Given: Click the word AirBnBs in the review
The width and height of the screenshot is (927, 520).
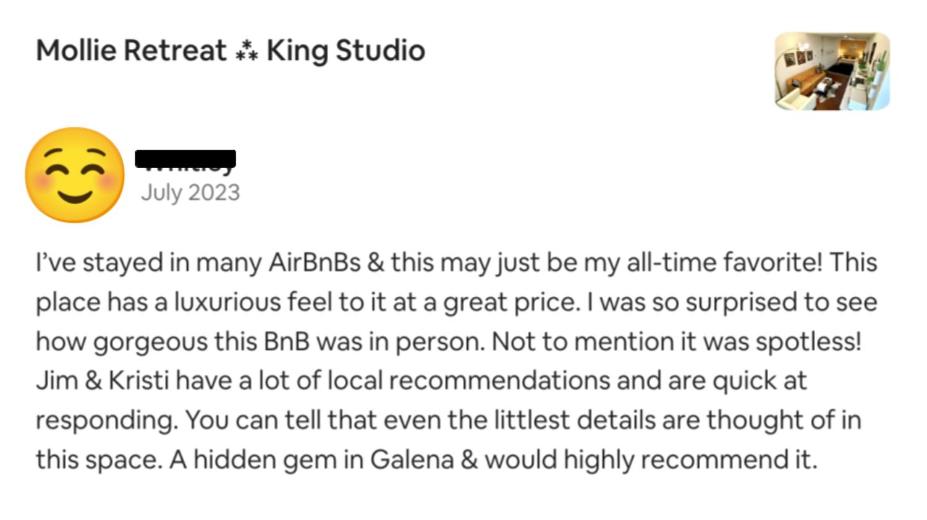Looking at the screenshot, I should tap(314, 262).
